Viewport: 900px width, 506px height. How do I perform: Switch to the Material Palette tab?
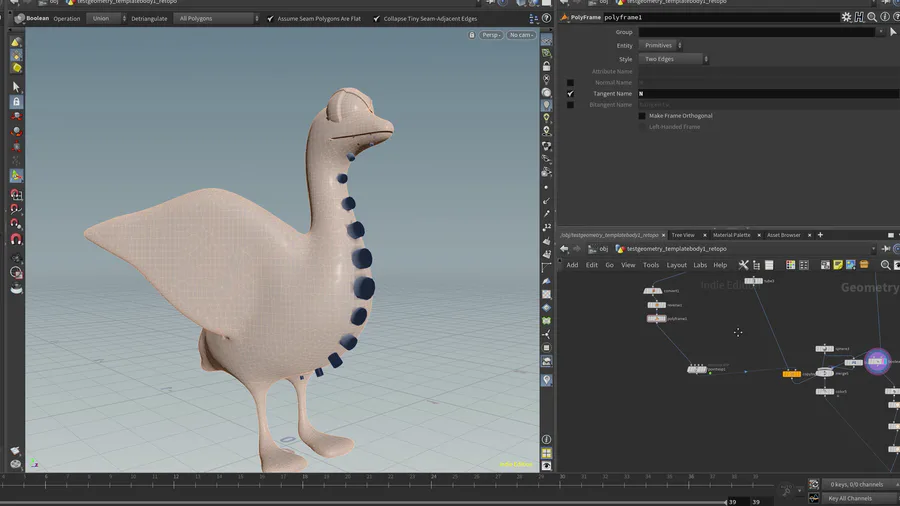731,235
